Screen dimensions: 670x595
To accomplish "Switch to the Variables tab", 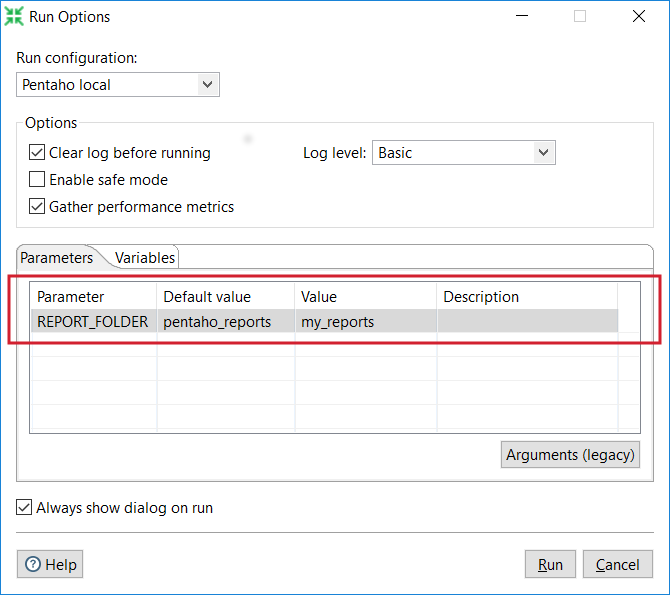I will pyautogui.click(x=145, y=258).
